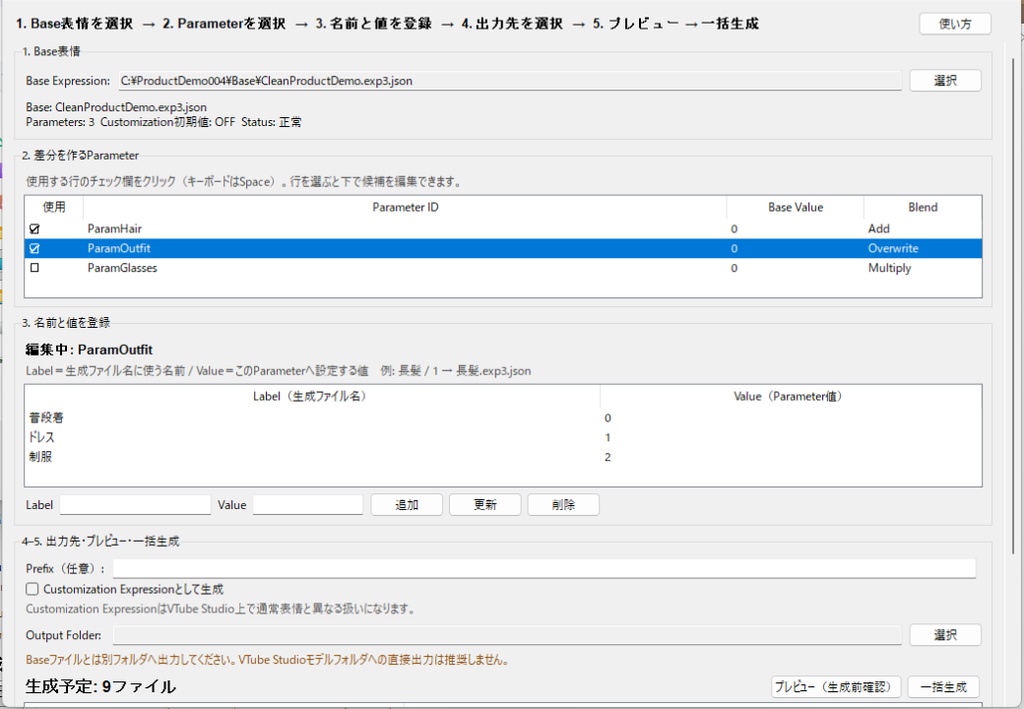Focus the Label input field
This screenshot has width=1024, height=709.
click(x=135, y=505)
